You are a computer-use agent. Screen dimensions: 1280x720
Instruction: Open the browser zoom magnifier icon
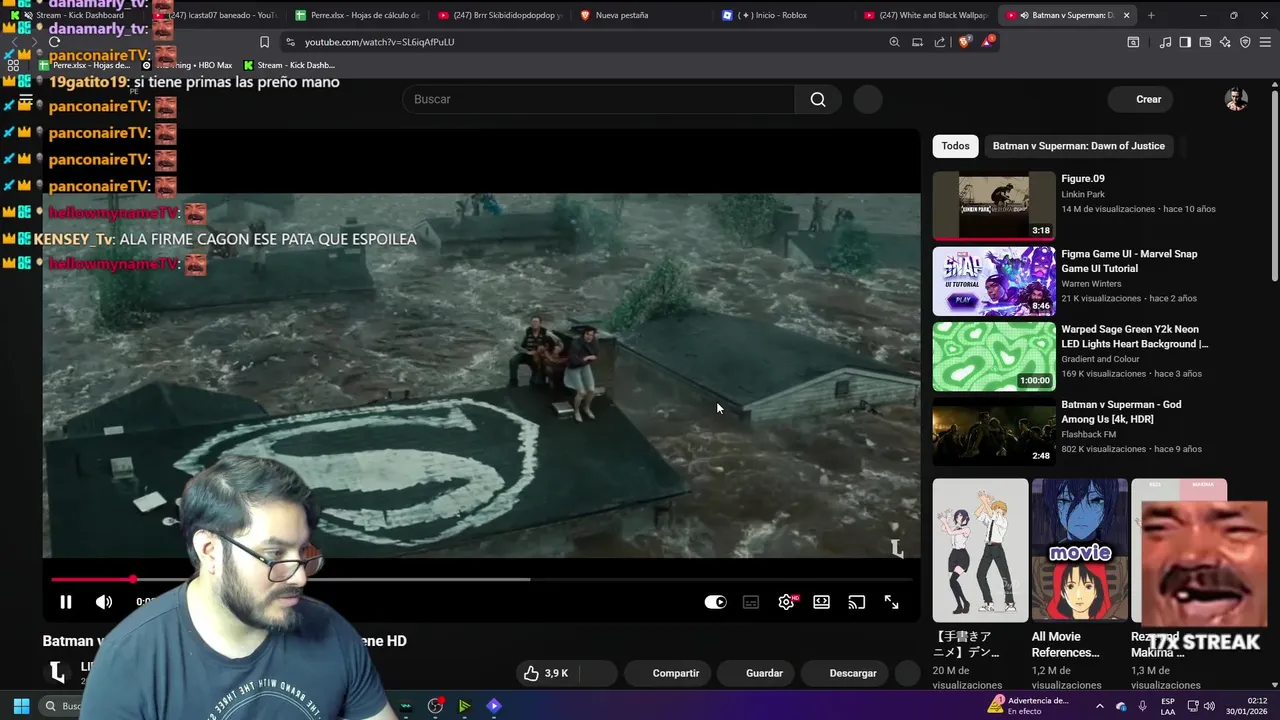point(894,42)
